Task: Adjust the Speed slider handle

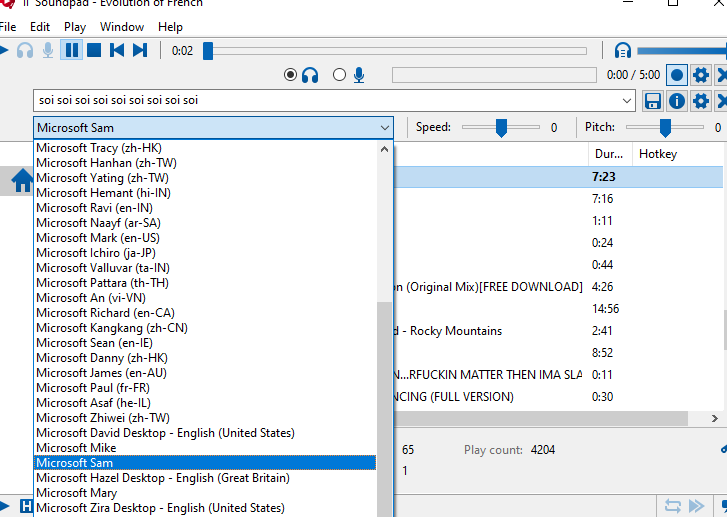Action: coord(501,128)
